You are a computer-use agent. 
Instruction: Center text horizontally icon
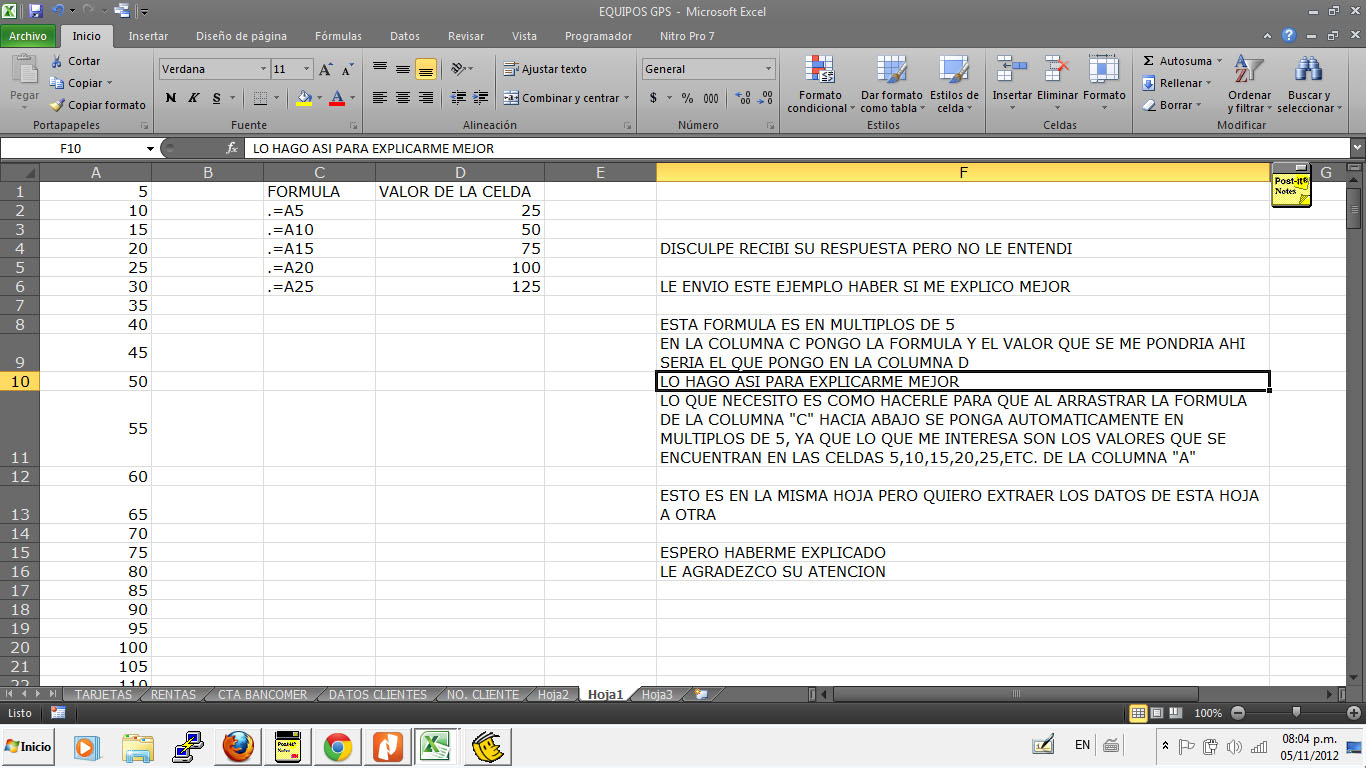pyautogui.click(x=403, y=98)
